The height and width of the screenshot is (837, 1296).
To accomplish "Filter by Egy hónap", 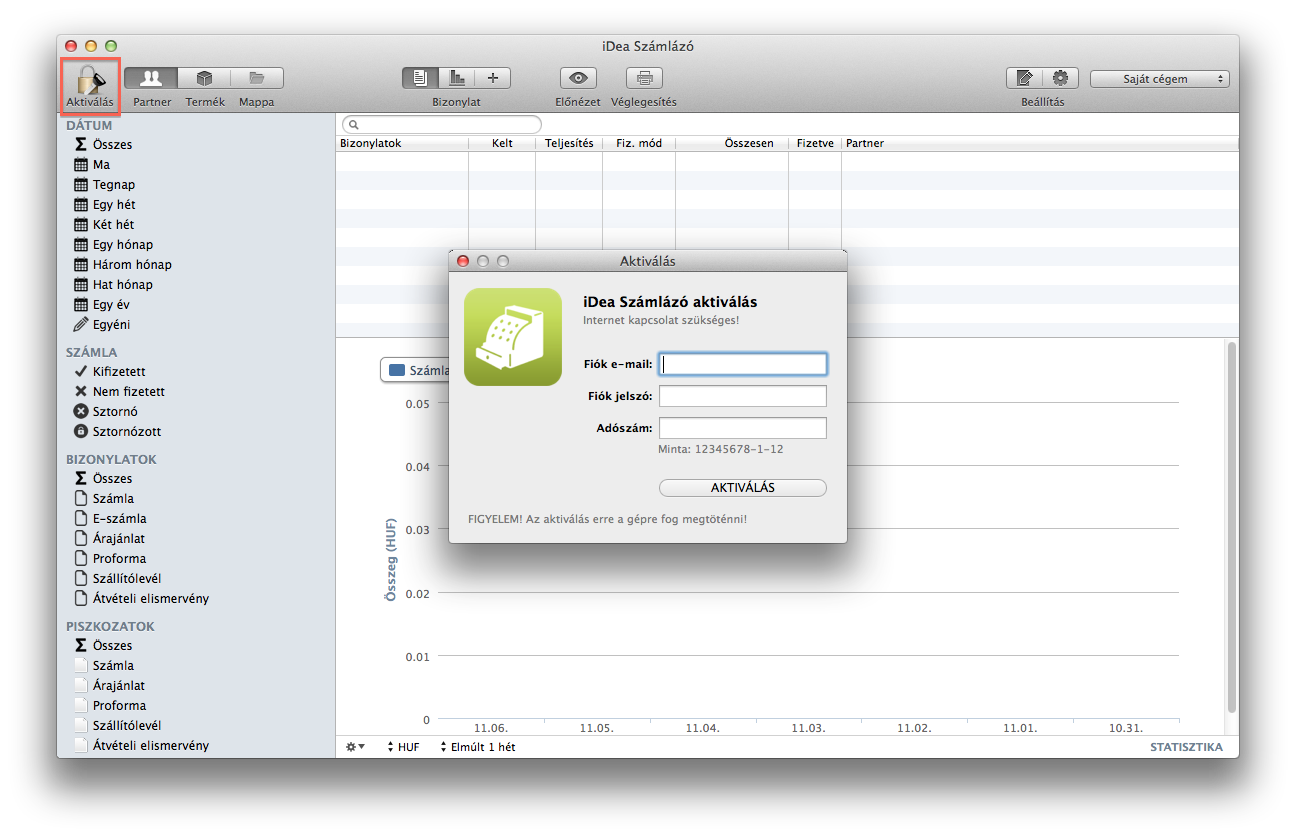I will click(113, 245).
